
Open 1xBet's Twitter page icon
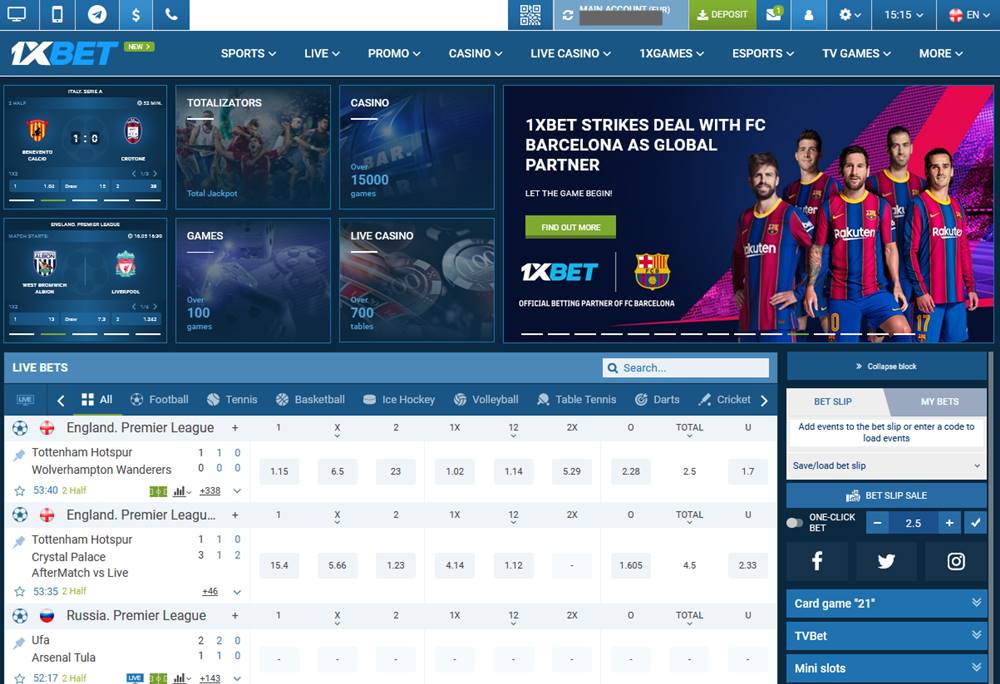(885, 561)
